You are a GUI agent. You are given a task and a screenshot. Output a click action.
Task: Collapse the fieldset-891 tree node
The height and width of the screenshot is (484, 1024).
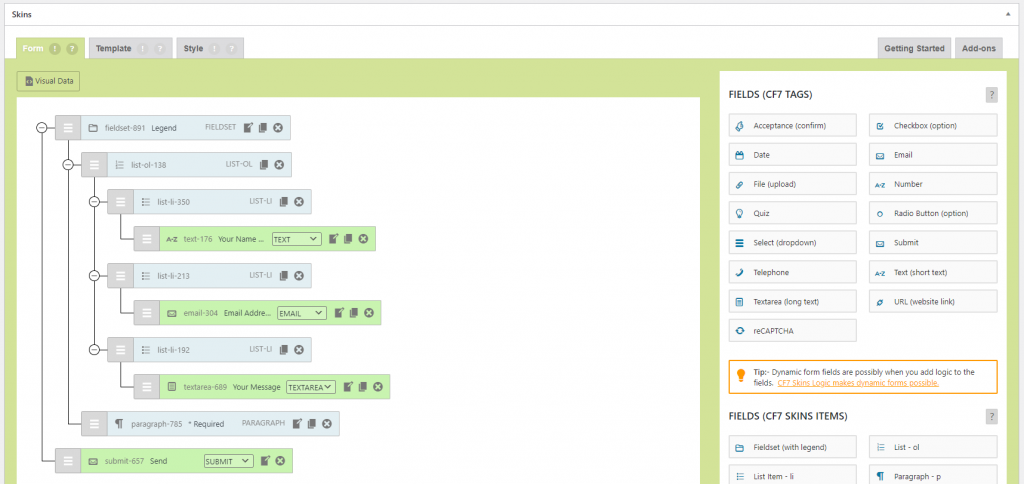pyautogui.click(x=41, y=128)
